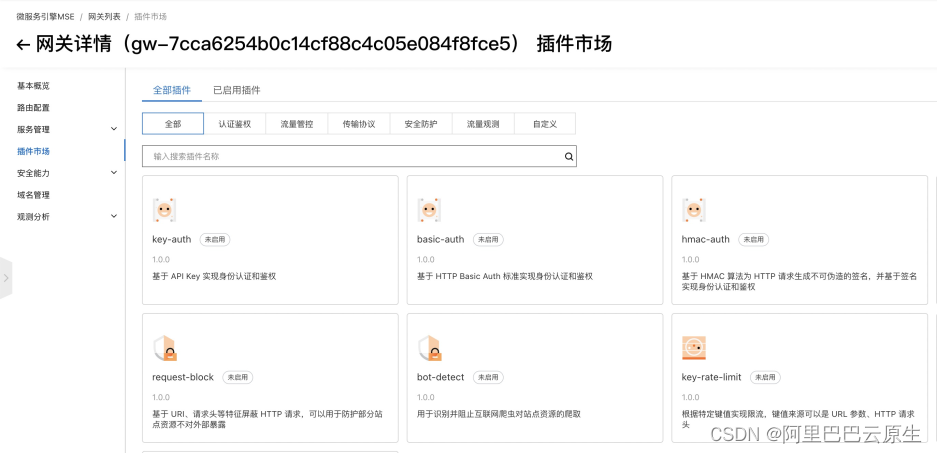Expand the 服务管理 menu chevron
Viewport: 937px width, 453px height.
click(114, 129)
